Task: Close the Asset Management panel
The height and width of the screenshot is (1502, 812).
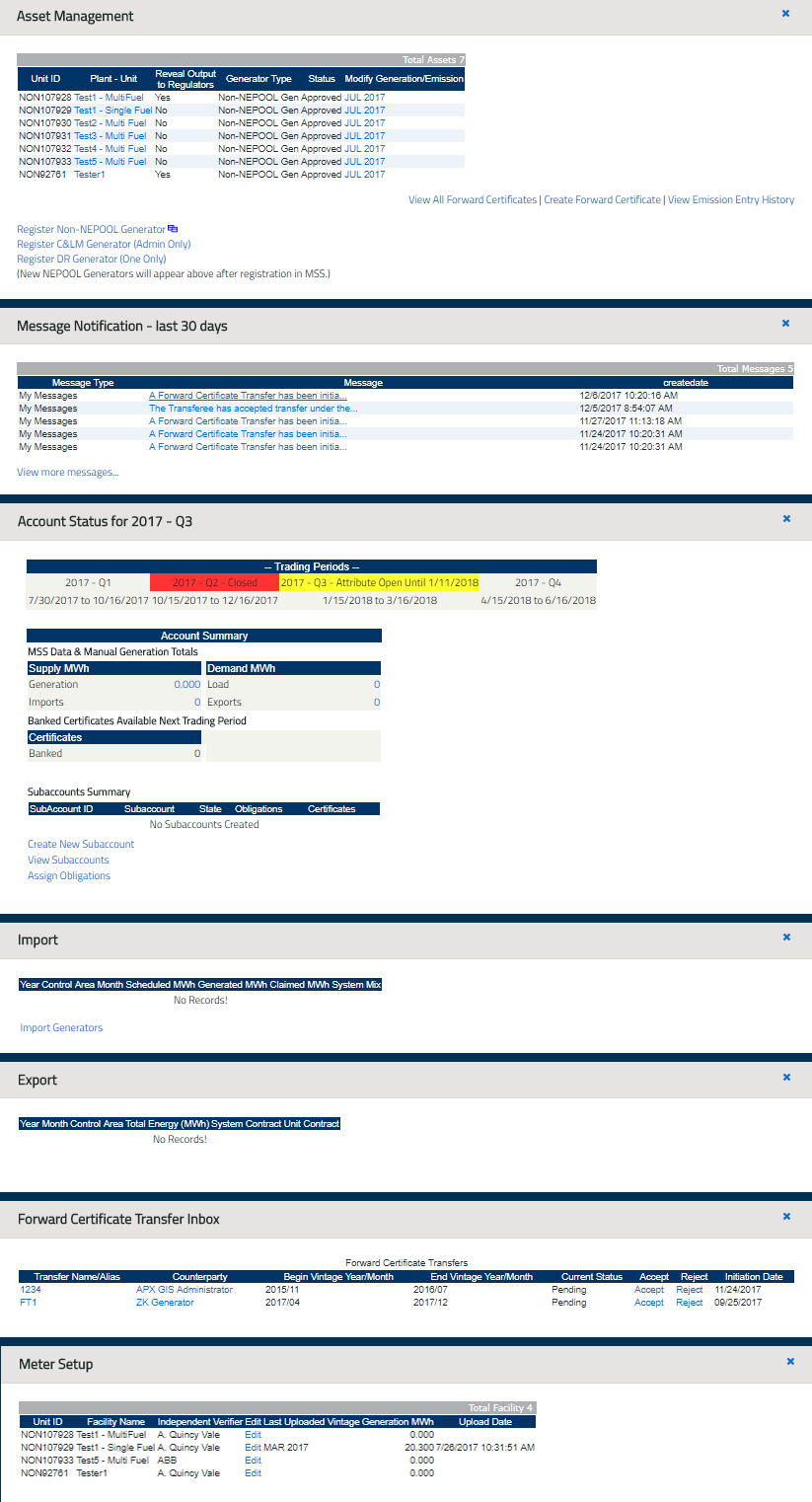Action: point(785,14)
